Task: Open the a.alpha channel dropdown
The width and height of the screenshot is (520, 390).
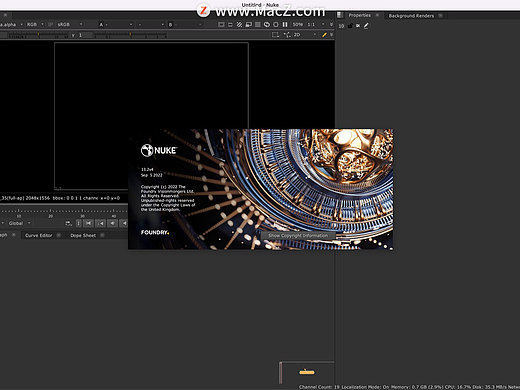Action: click(11, 25)
